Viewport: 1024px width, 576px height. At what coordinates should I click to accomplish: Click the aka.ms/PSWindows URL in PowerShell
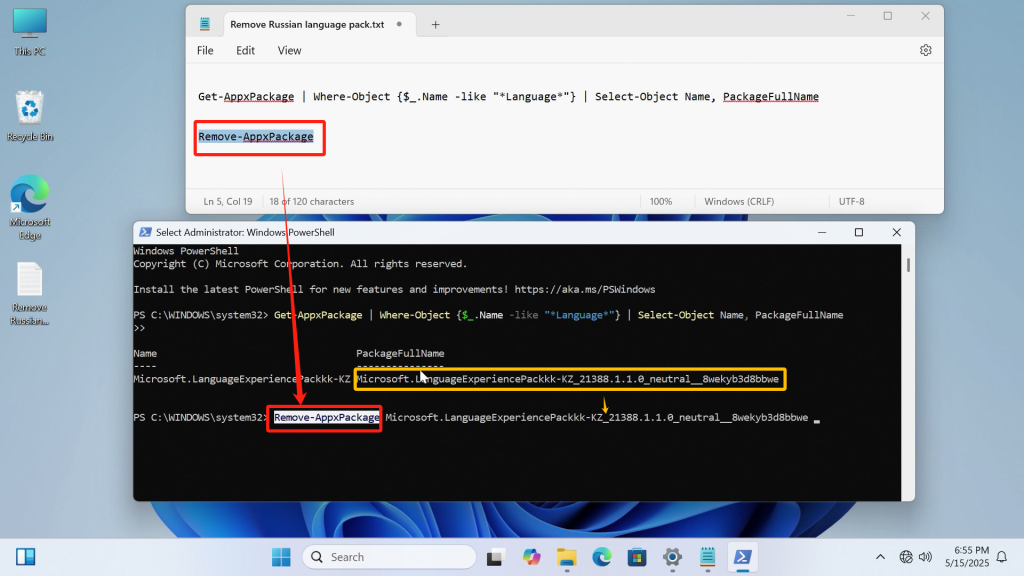(x=584, y=289)
